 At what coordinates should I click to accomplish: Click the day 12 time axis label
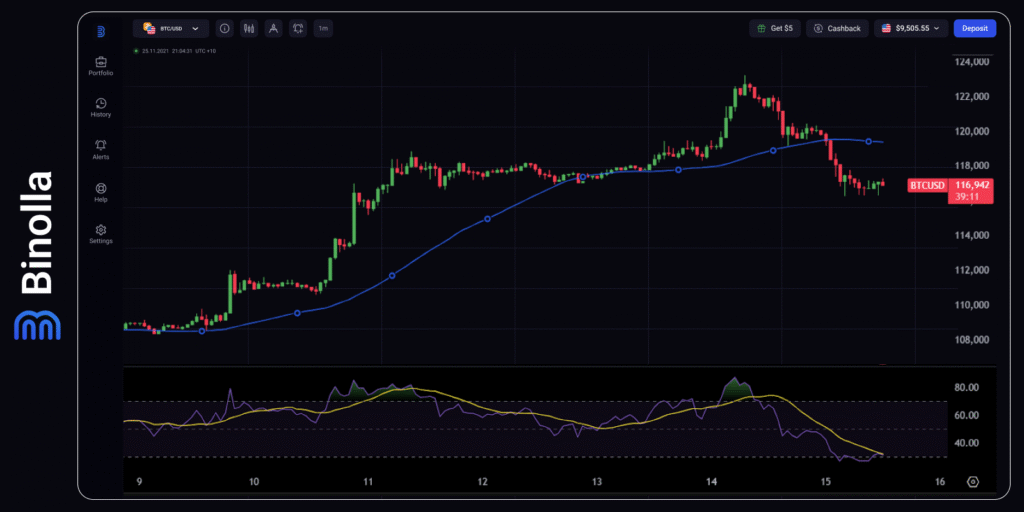click(x=482, y=482)
